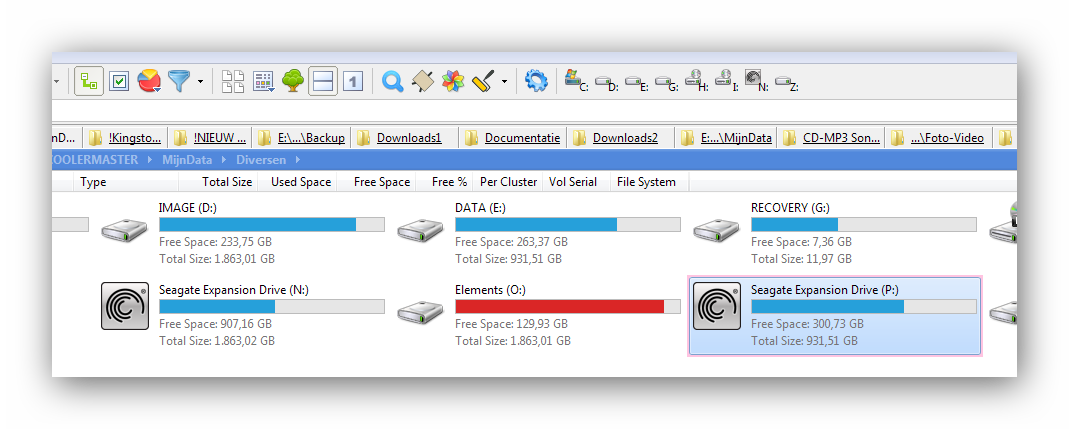Go to disc drive I: in toolbar
The image size is (1069, 429).
[x=726, y=80]
